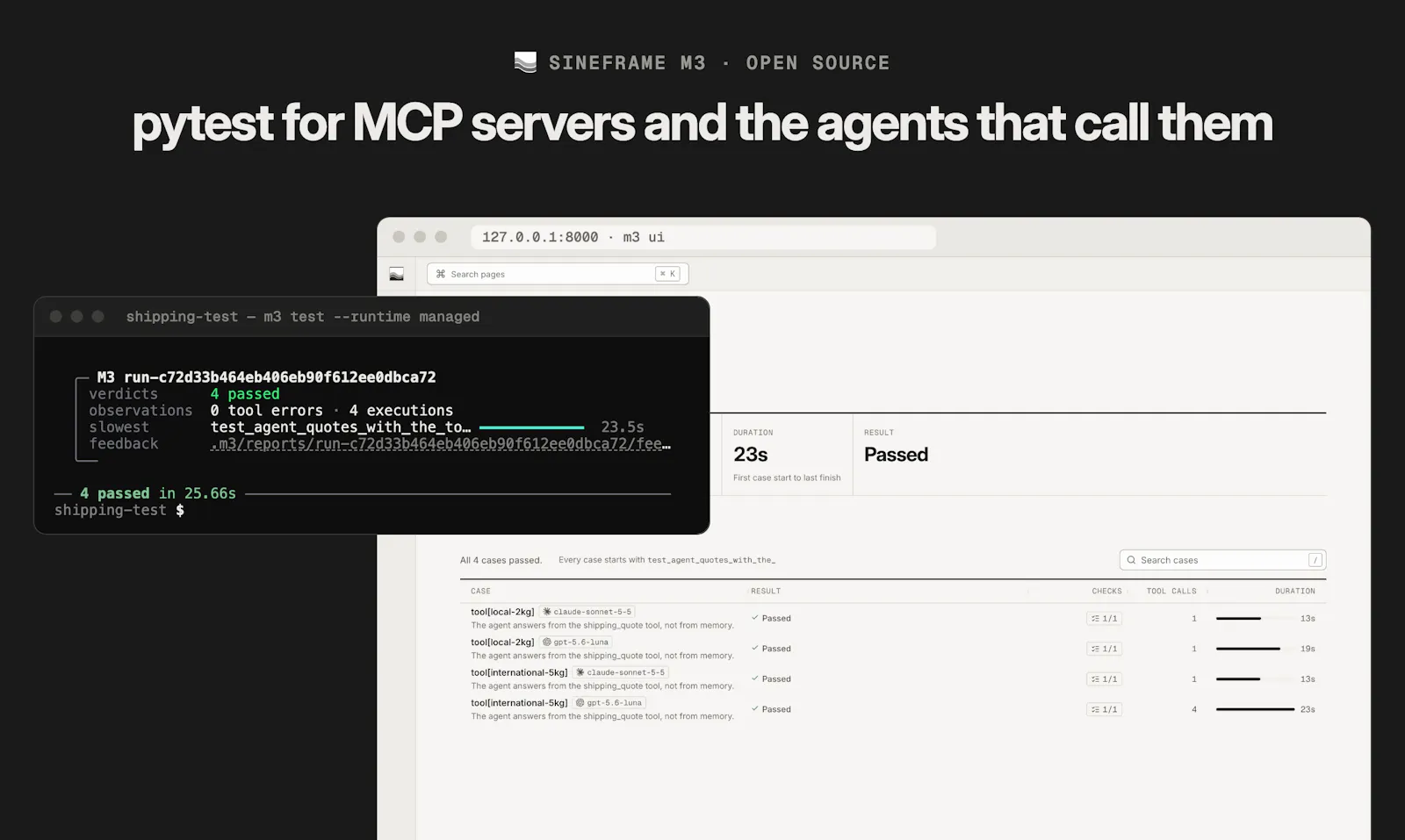
Task: Click the duration bar in the 23s row
Action: [x=1255, y=709]
